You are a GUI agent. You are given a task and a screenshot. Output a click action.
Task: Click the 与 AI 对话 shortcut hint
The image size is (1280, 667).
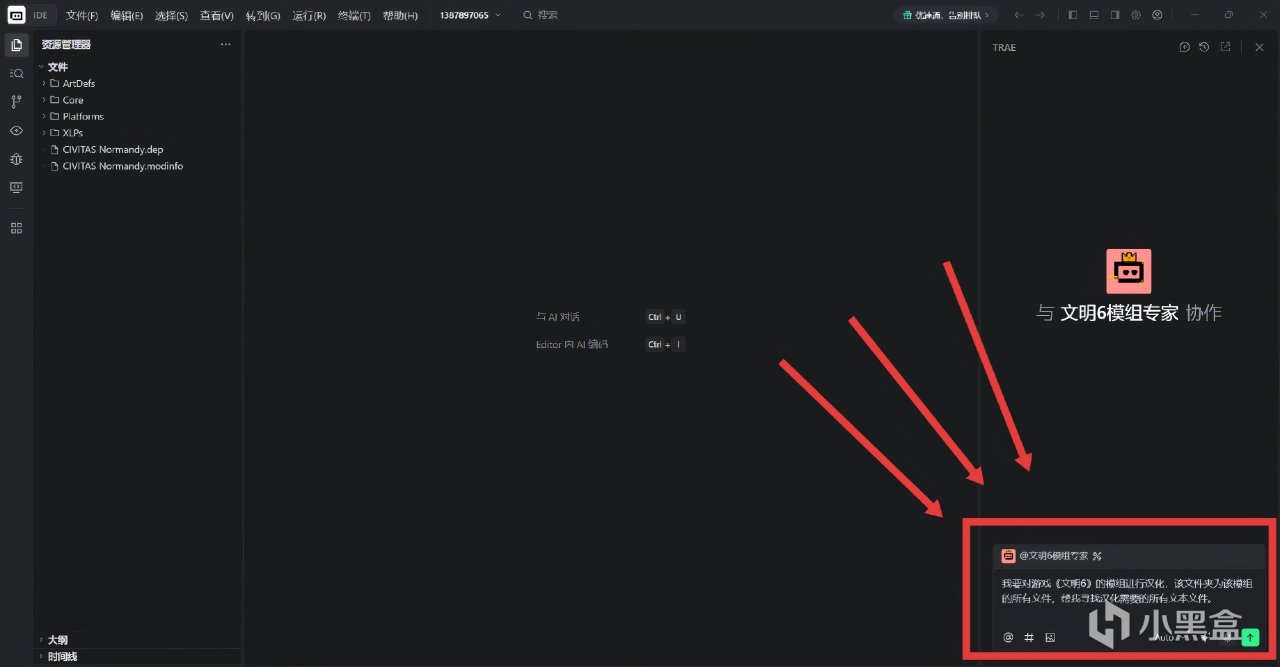tap(558, 317)
